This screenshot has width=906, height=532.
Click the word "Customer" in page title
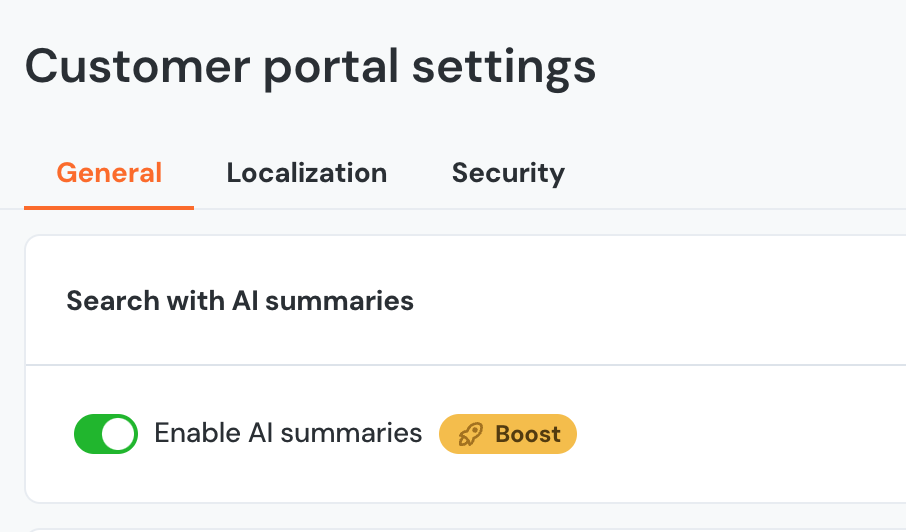[137, 67]
